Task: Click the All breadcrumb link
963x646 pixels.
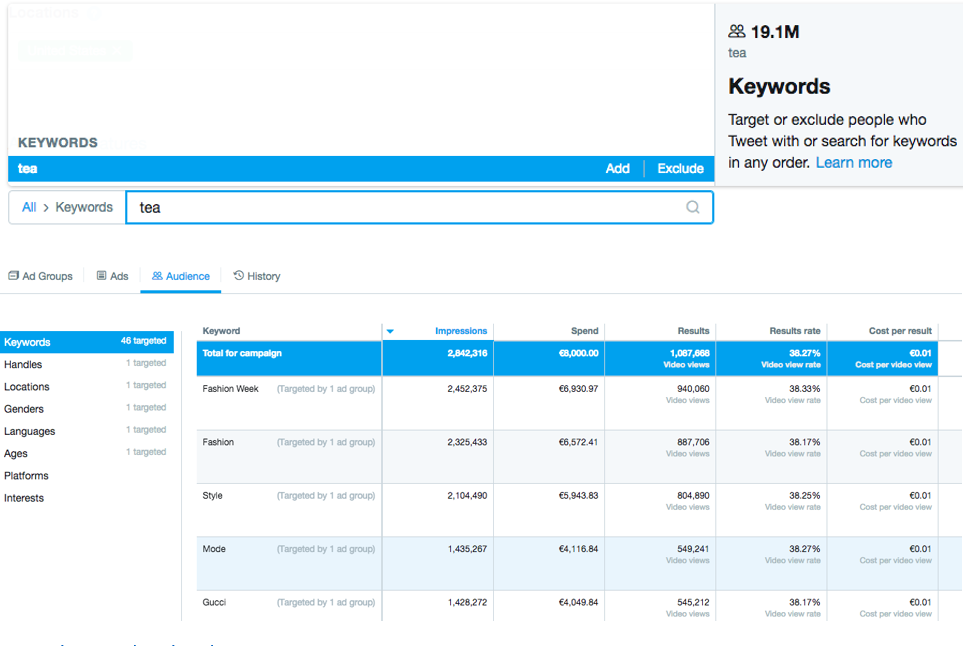Action: [28, 207]
